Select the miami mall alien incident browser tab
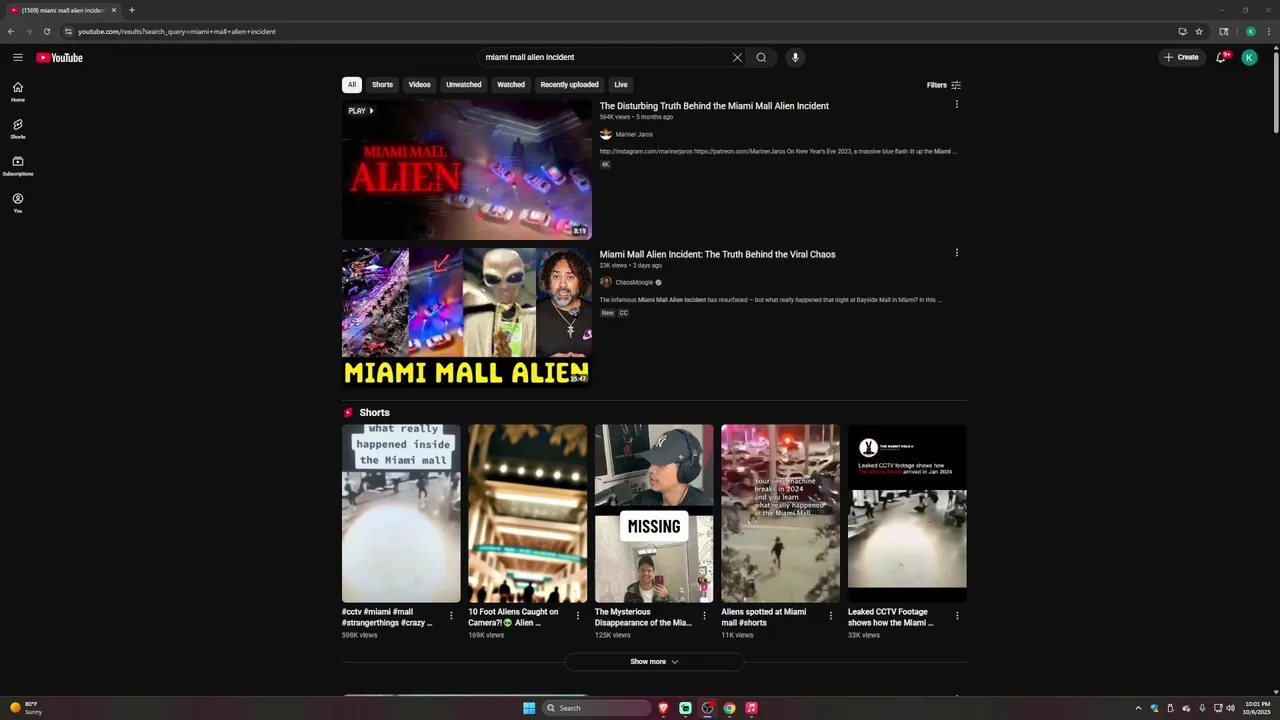1280x720 pixels. (x=62, y=10)
